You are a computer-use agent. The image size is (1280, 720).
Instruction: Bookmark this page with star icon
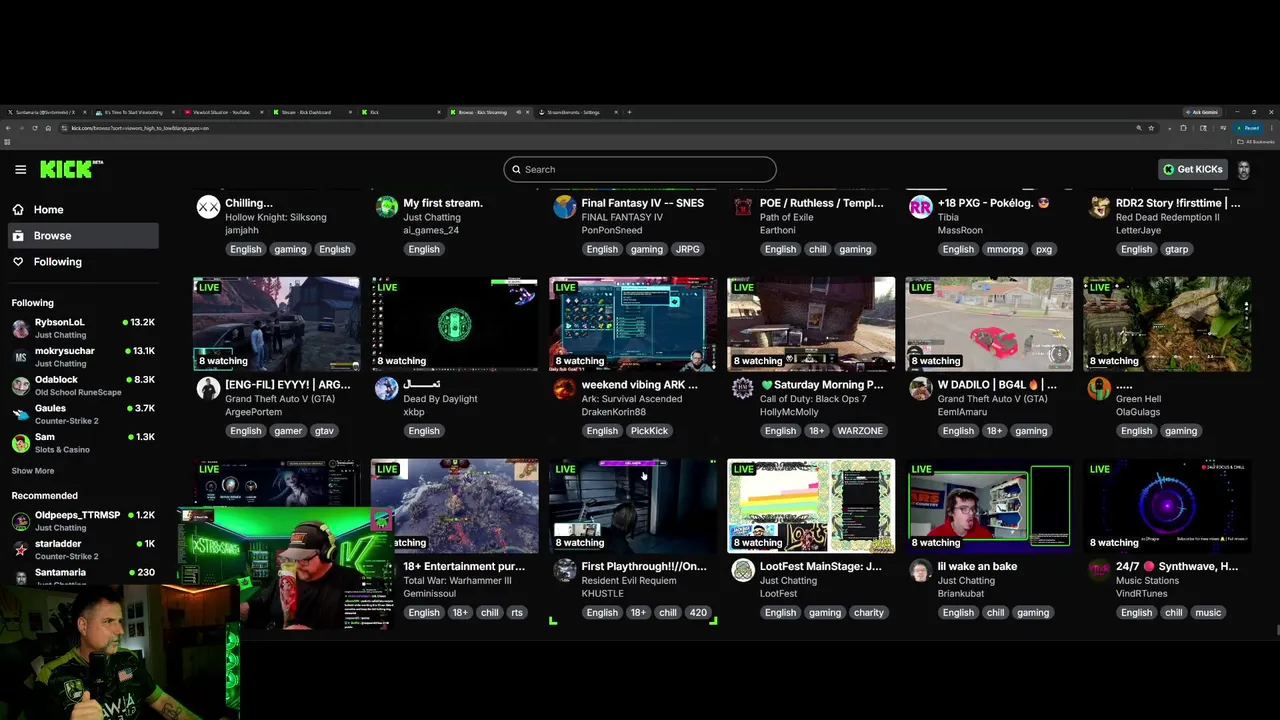tap(1151, 128)
